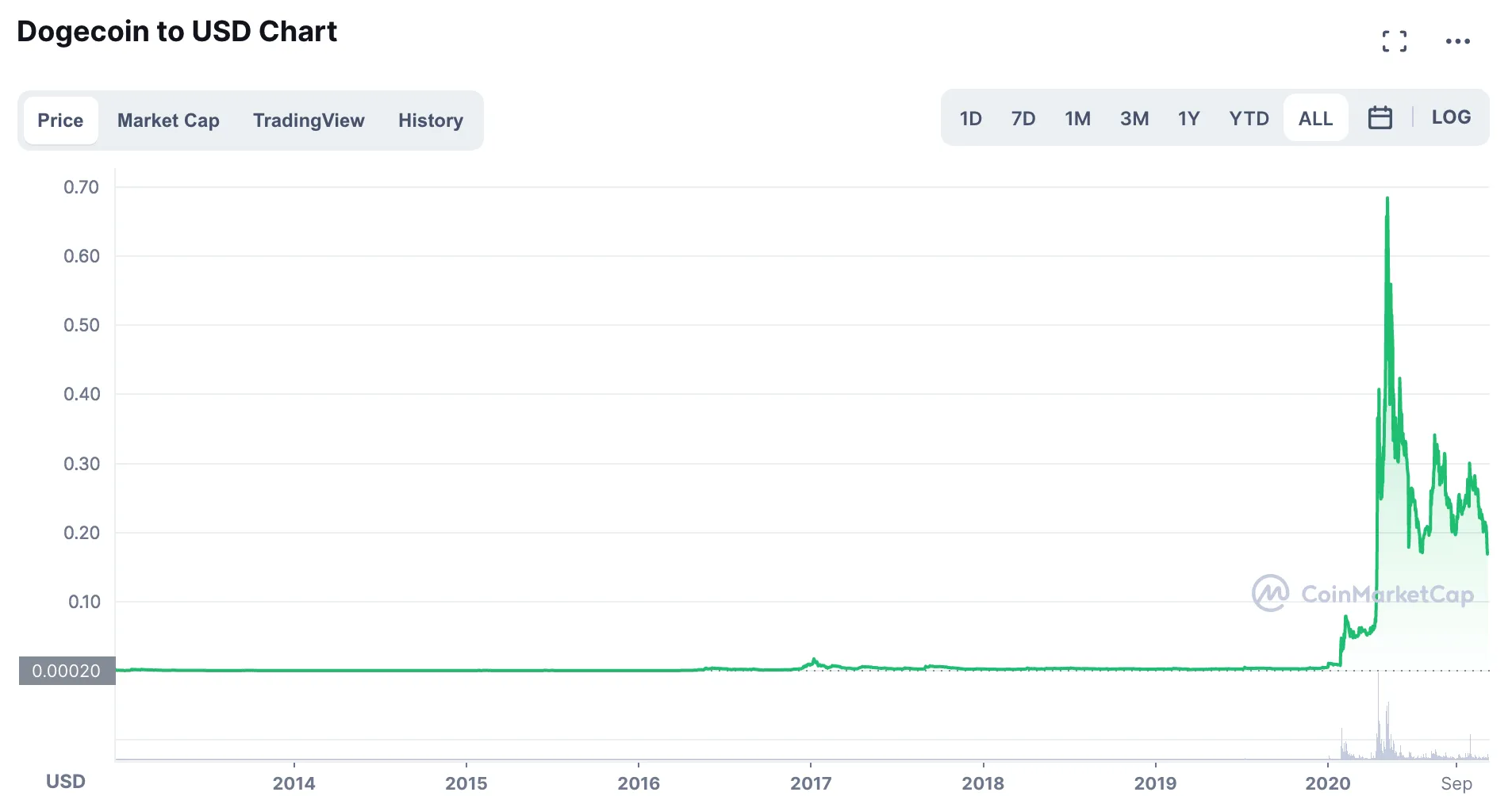Click the 2020 label on the time axis
This screenshot has height=796, width=1512.
point(1328,783)
